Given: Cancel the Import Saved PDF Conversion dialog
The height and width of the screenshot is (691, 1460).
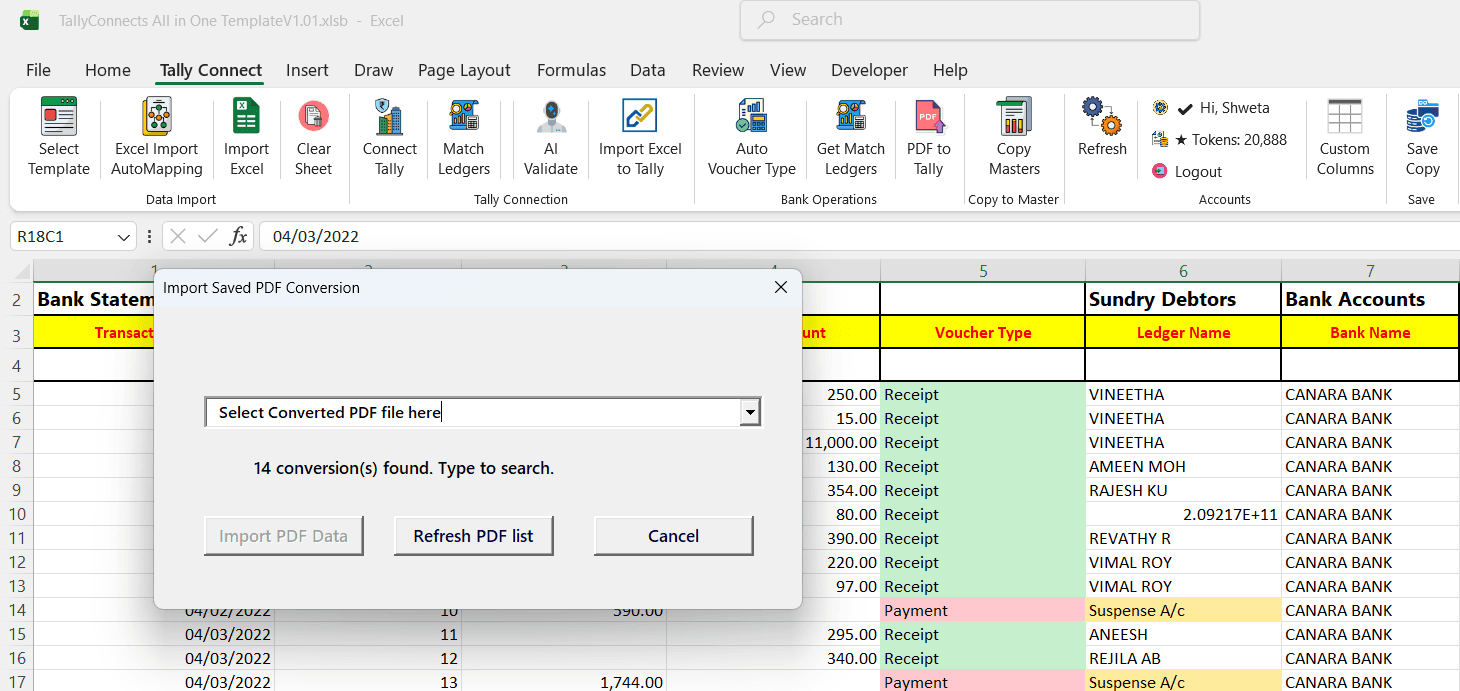Looking at the screenshot, I should pyautogui.click(x=673, y=535).
